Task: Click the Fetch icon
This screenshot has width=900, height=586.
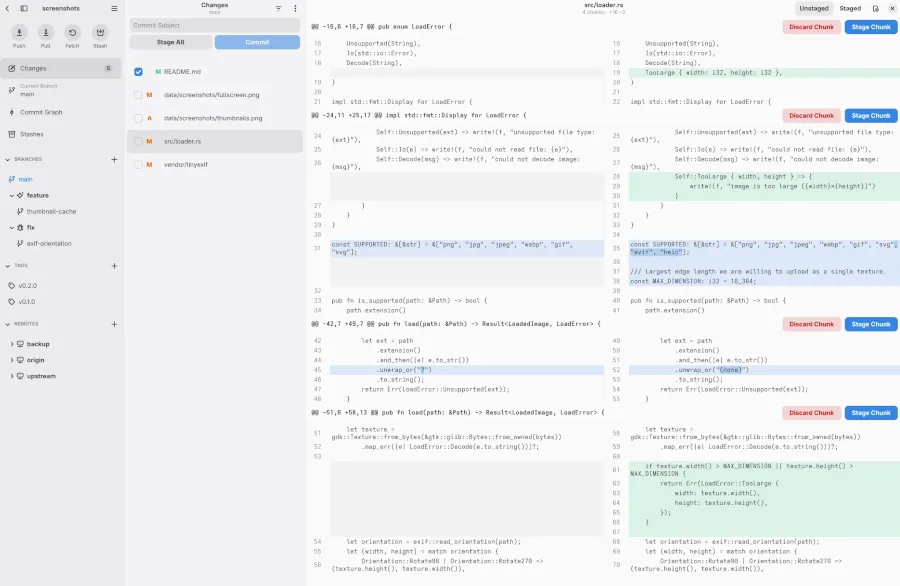Action: [72, 33]
